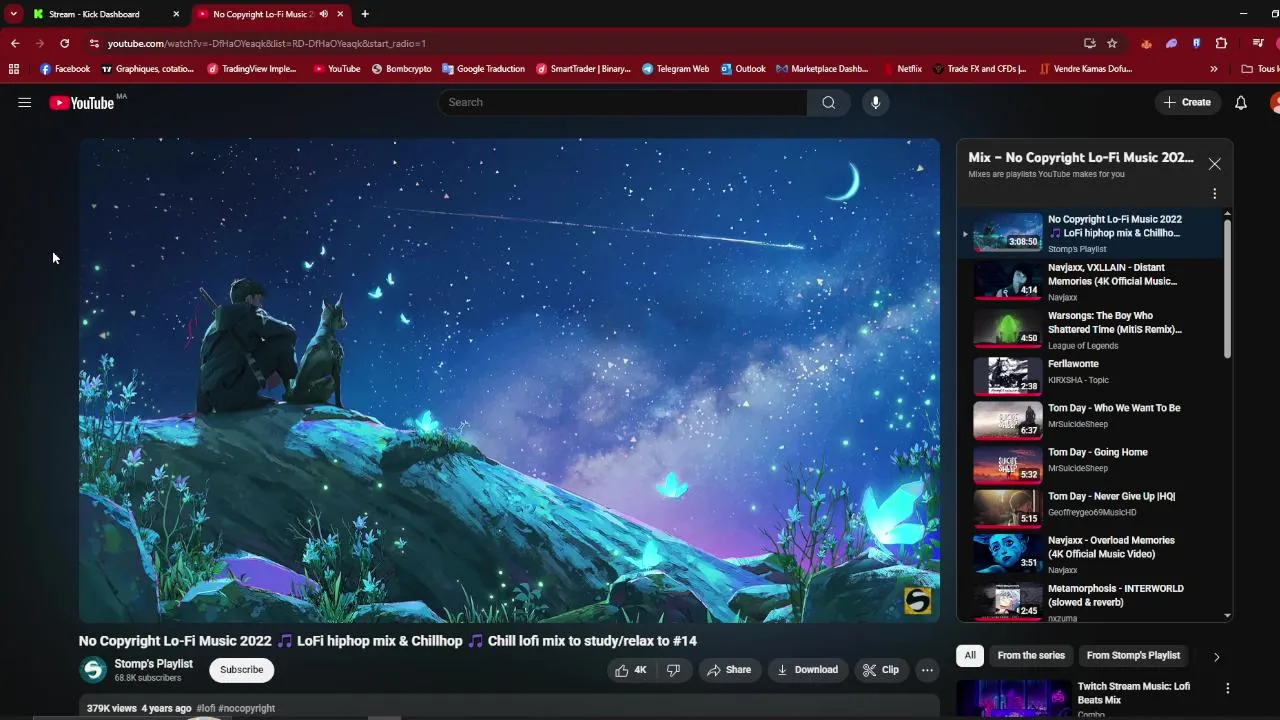The width and height of the screenshot is (1280, 720).
Task: Select From Stomp's Playlist chip
Action: (1133, 656)
